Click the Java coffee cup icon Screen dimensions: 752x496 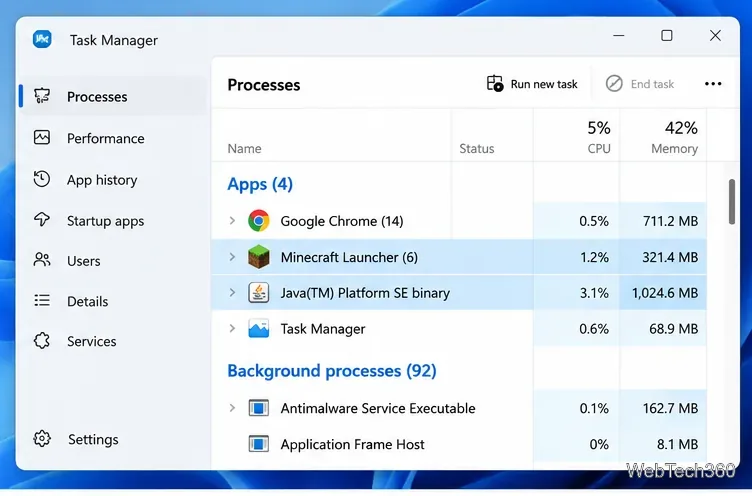click(258, 293)
